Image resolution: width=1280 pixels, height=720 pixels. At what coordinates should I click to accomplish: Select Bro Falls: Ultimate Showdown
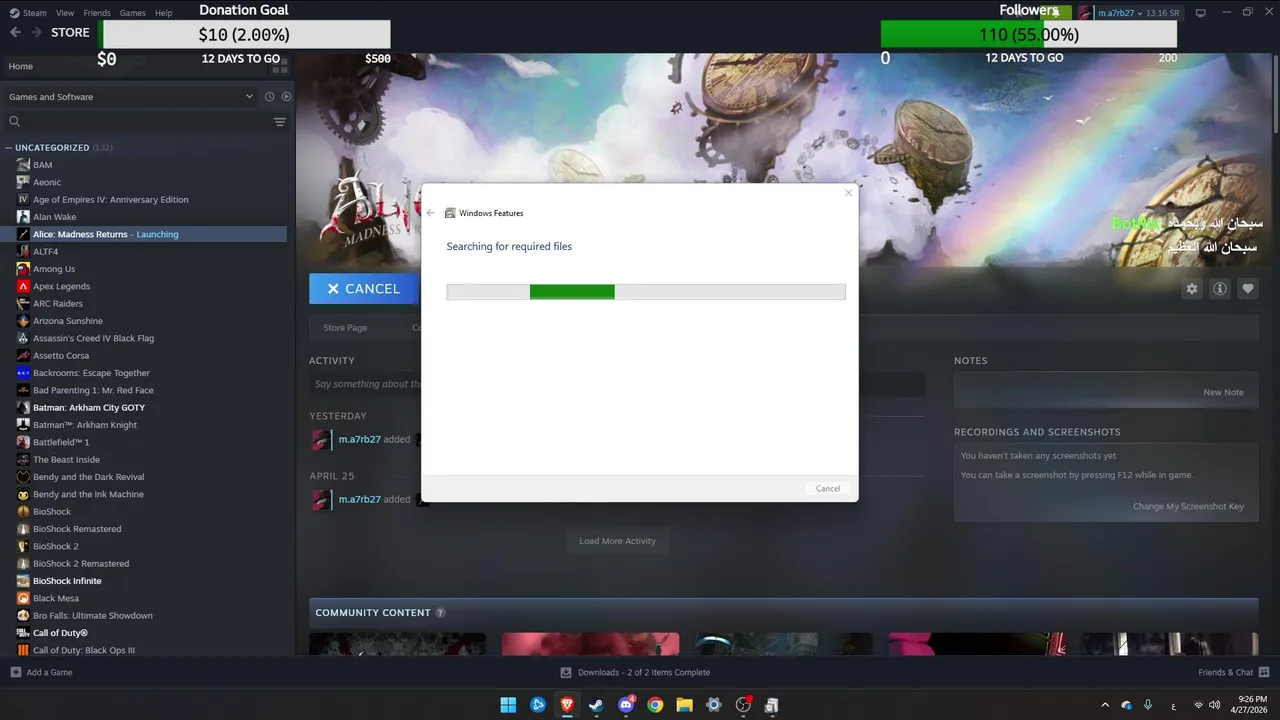(x=93, y=615)
